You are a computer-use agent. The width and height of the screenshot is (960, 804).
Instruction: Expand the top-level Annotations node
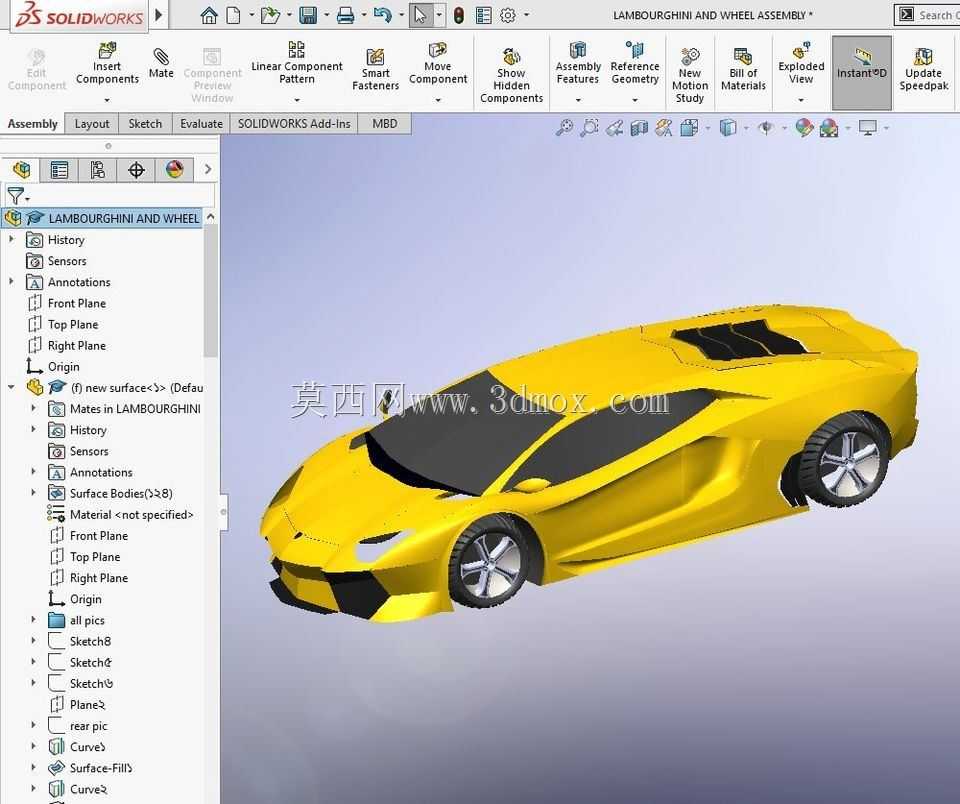click(x=11, y=282)
